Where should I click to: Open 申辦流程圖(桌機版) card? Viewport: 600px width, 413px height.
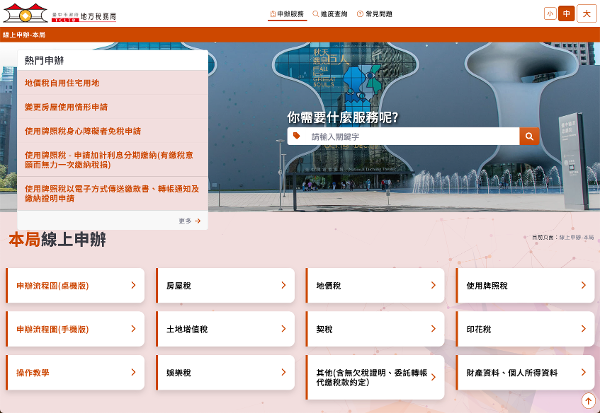tap(72, 285)
